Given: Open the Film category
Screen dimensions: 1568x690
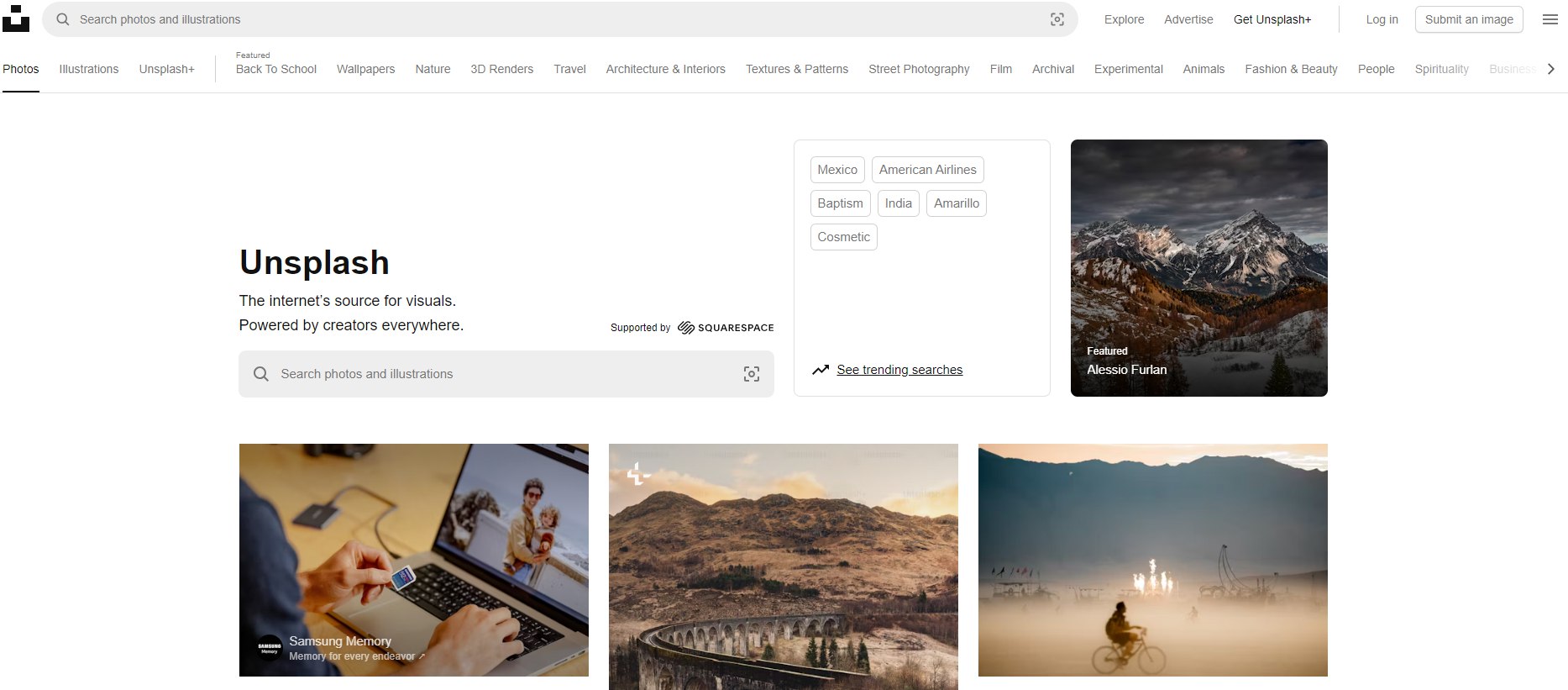Looking at the screenshot, I should click(1000, 69).
